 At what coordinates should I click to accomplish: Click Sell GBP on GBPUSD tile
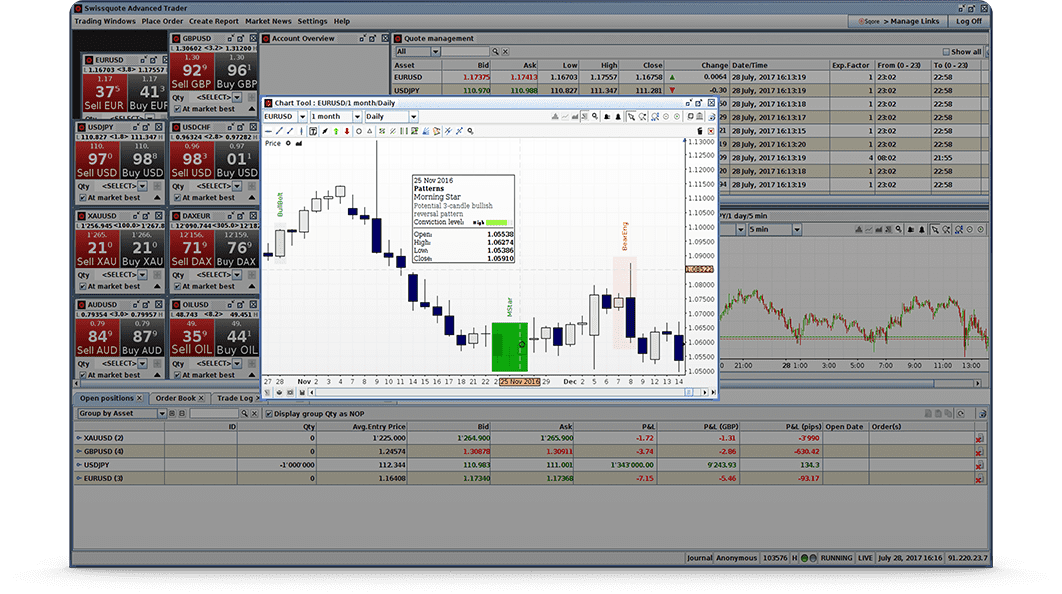point(192,72)
